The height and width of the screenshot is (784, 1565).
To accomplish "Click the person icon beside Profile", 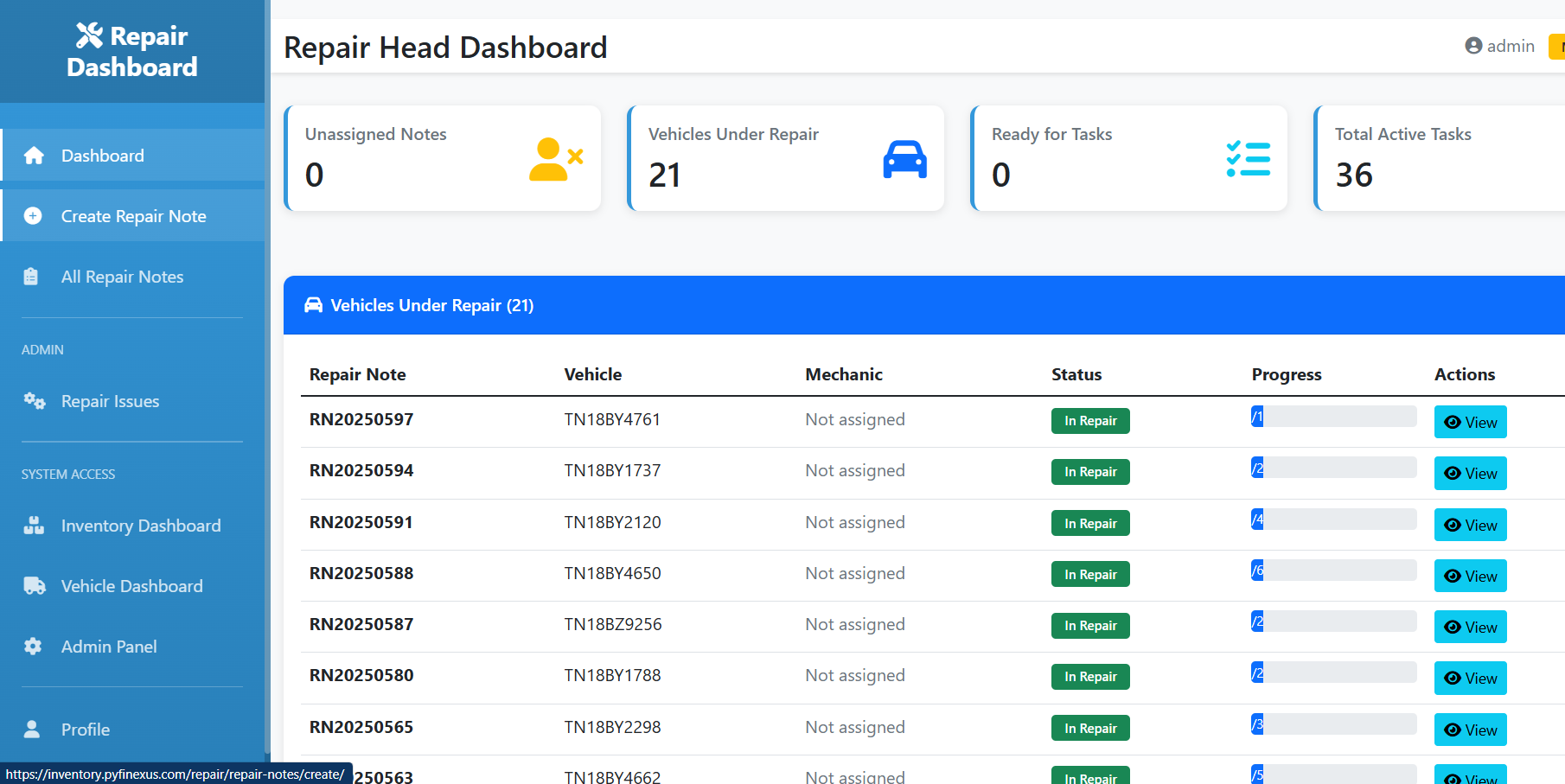I will 32,730.
